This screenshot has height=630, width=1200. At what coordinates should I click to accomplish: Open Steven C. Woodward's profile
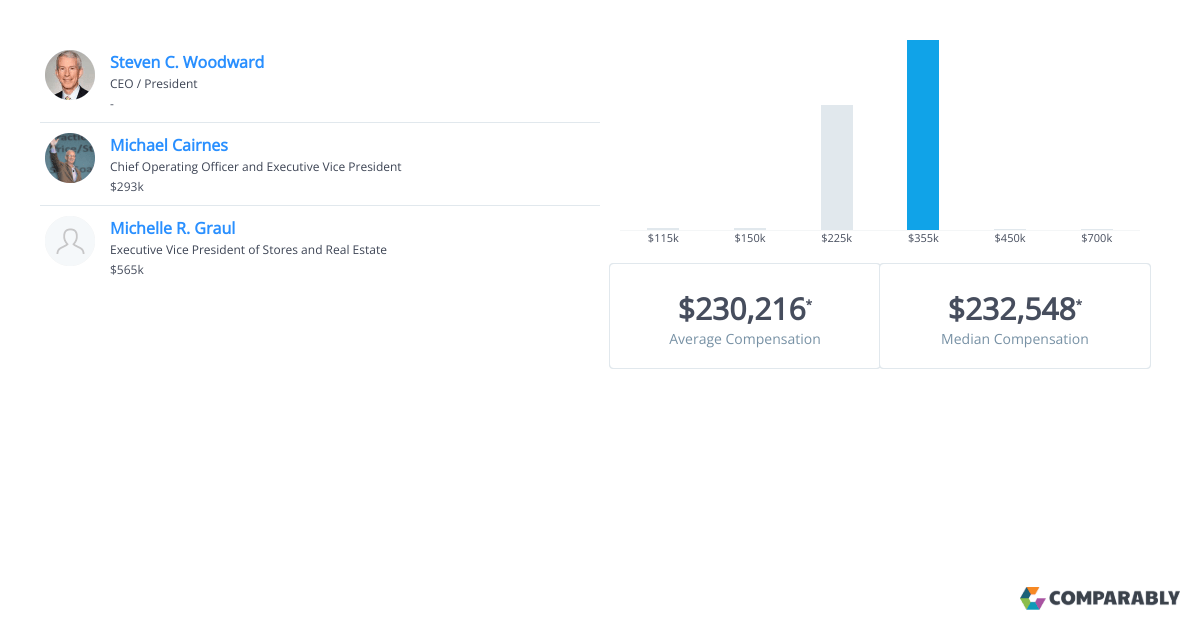[x=187, y=62]
